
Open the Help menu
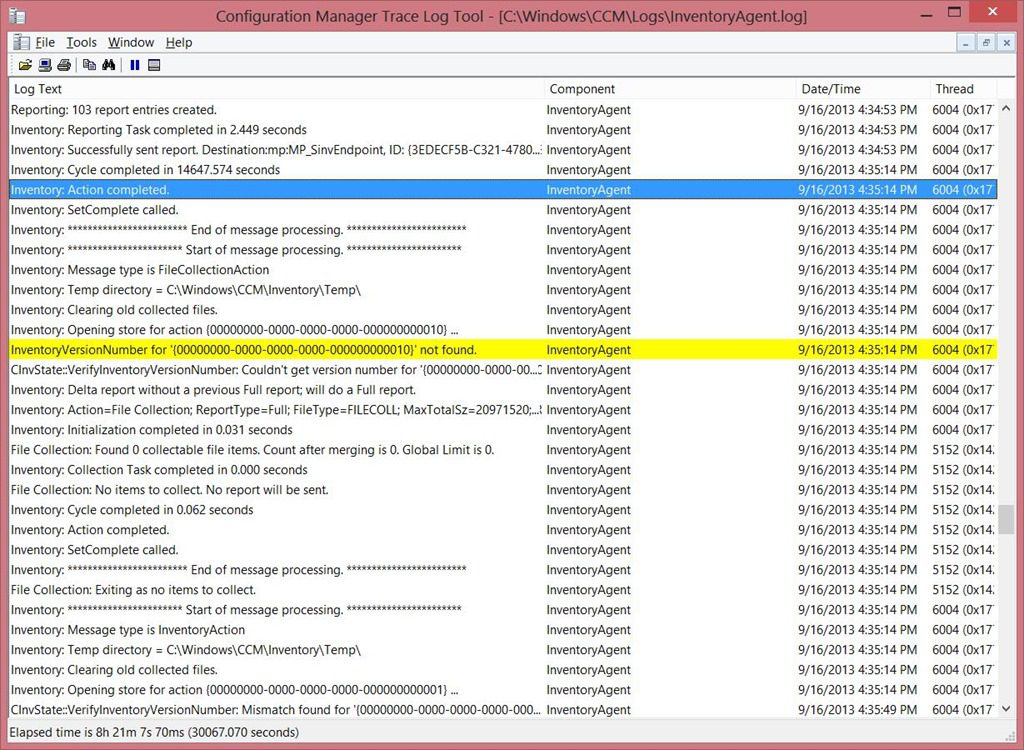pyautogui.click(x=179, y=42)
